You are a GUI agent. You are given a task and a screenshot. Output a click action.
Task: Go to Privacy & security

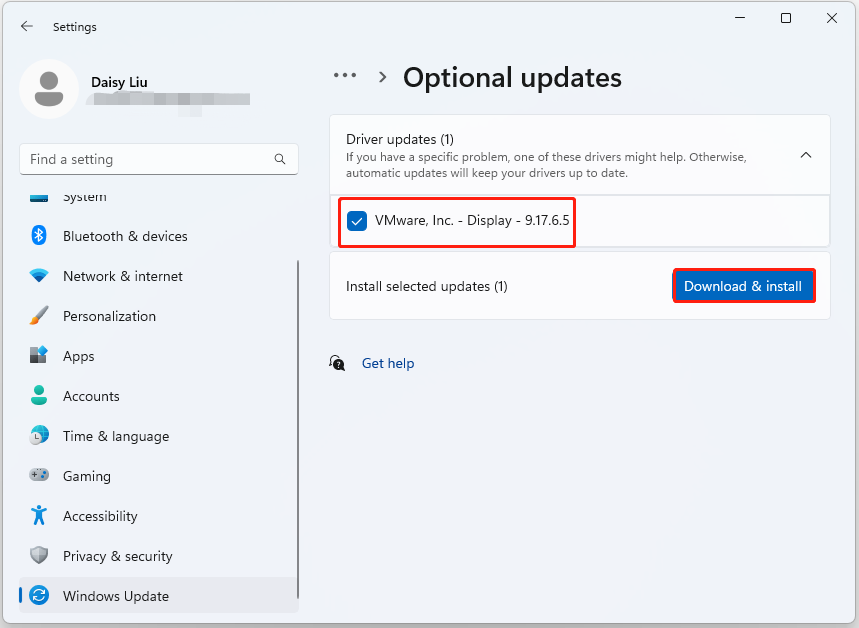(x=159, y=556)
